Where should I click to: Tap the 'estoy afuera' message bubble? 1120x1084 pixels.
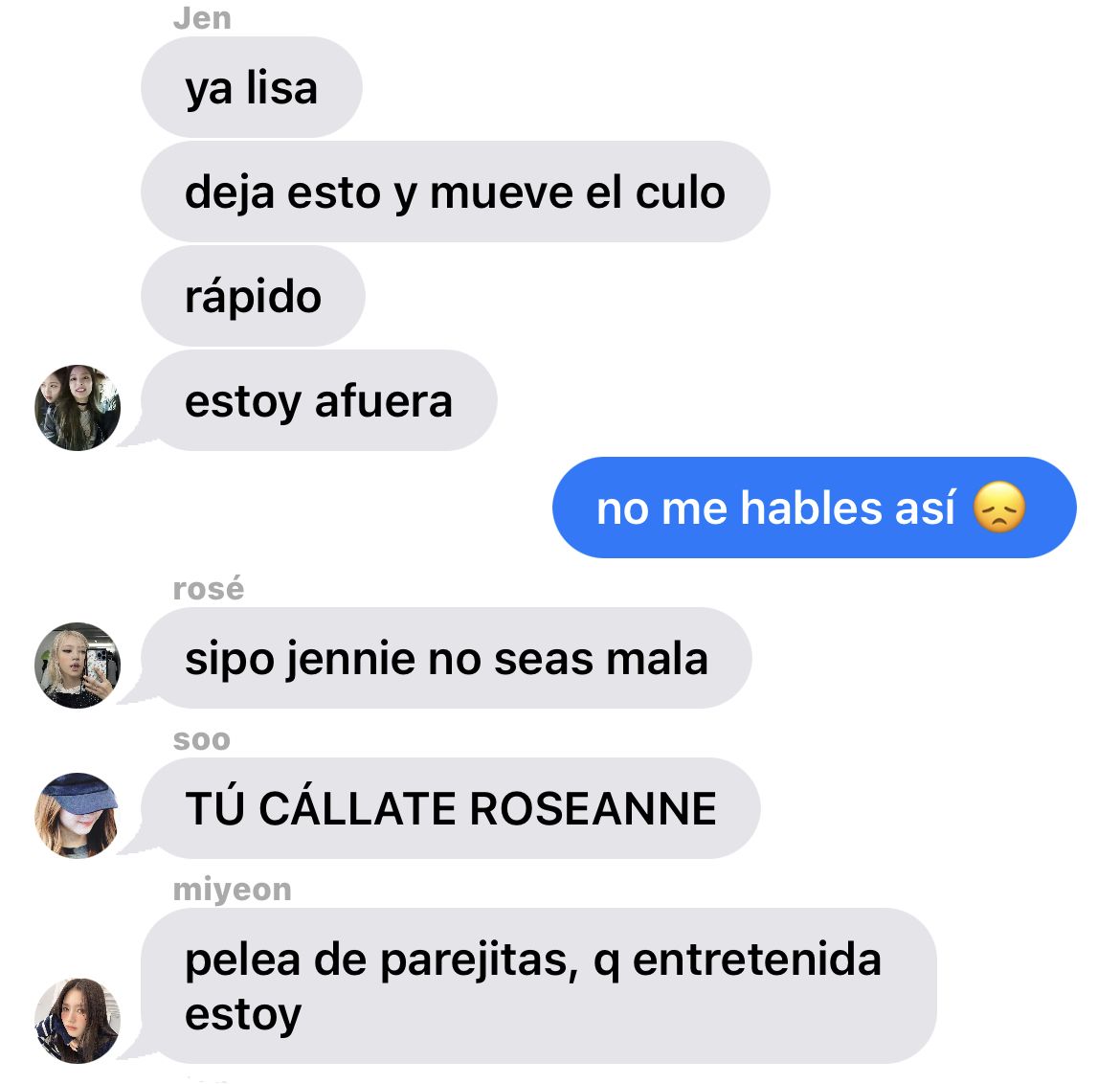pyautogui.click(x=319, y=400)
